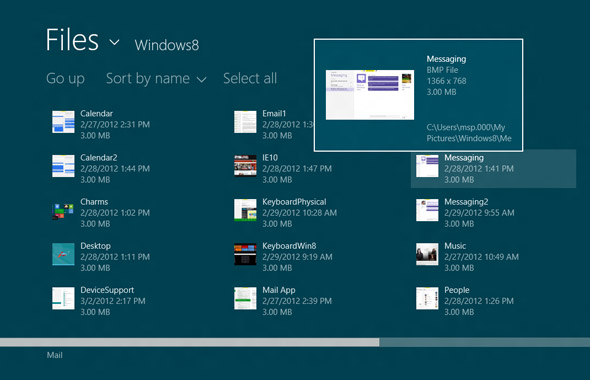Select the People file thumbnail icon
This screenshot has height=380, width=590.
coord(427,298)
